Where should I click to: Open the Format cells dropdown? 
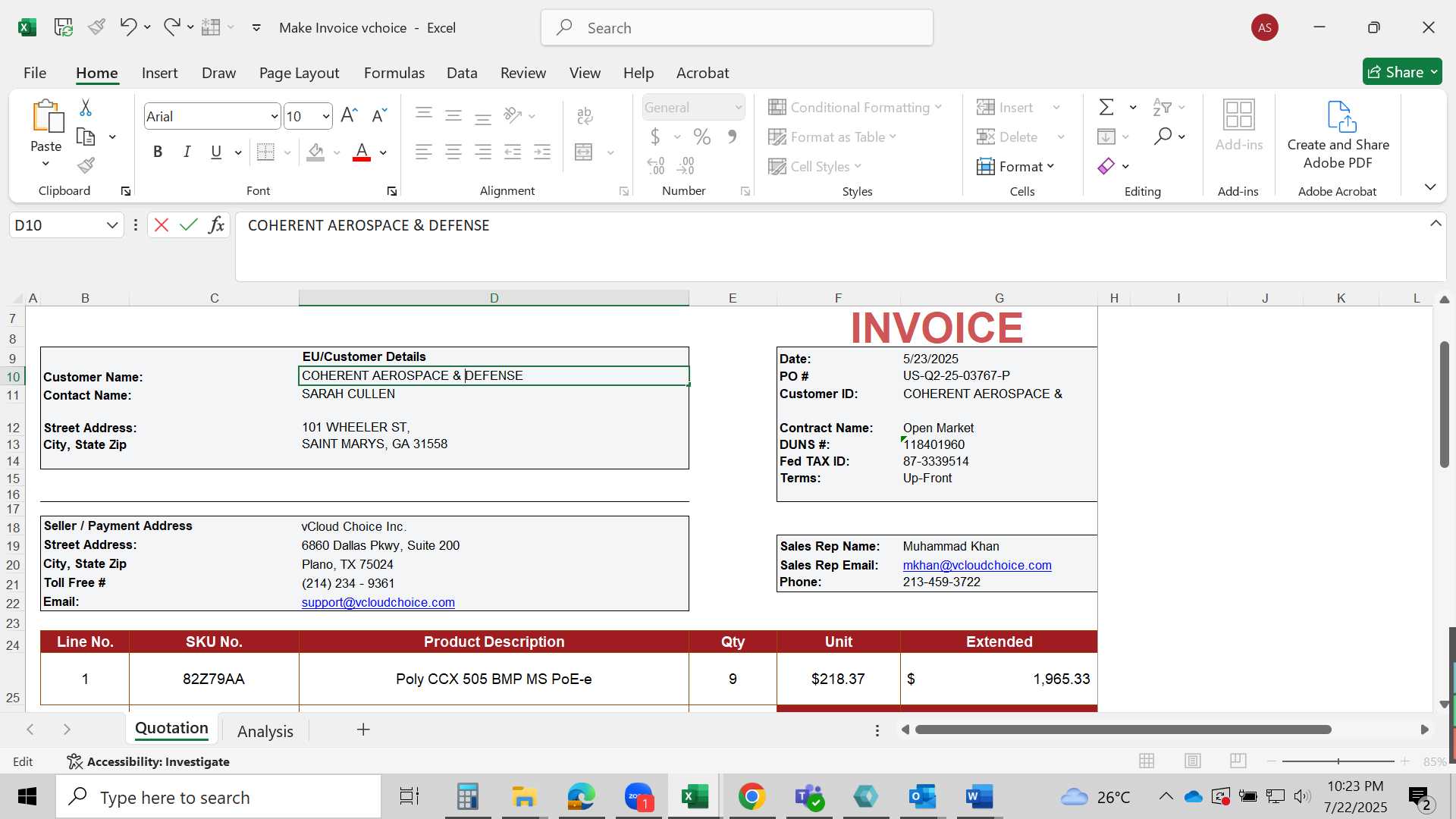click(x=1015, y=166)
